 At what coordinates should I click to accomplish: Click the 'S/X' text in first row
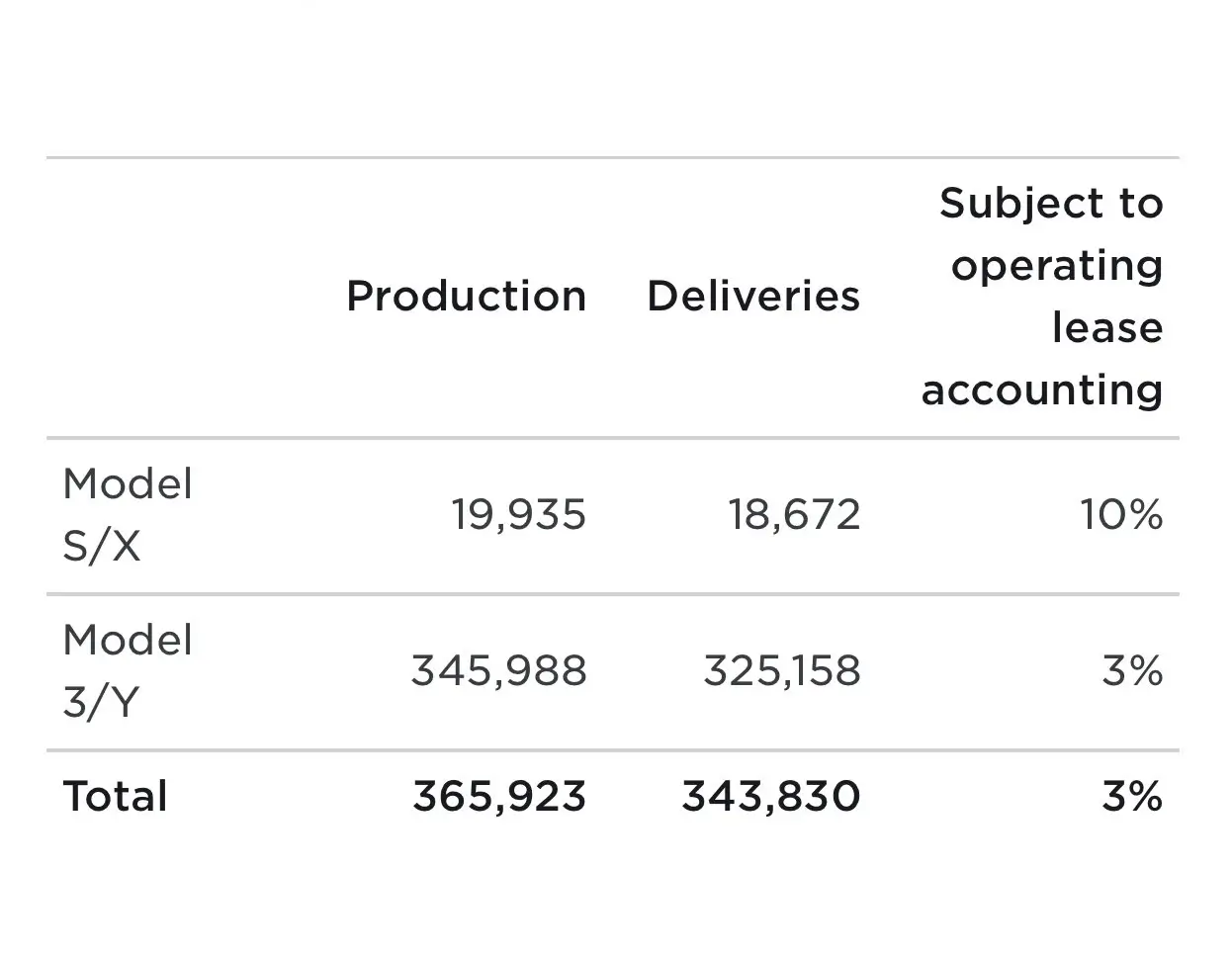pos(102,546)
